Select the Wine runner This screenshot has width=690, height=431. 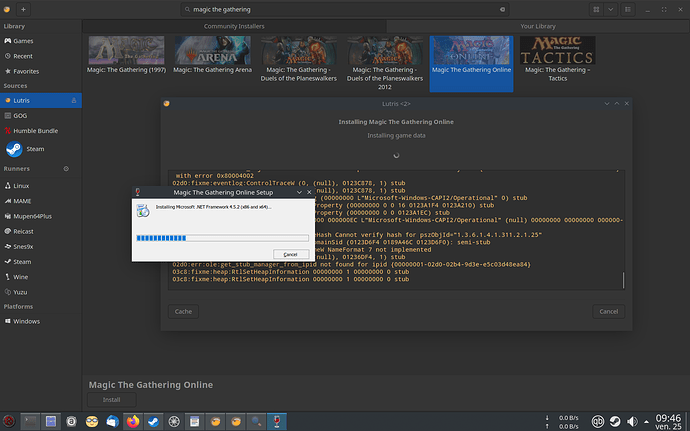tap(40, 277)
